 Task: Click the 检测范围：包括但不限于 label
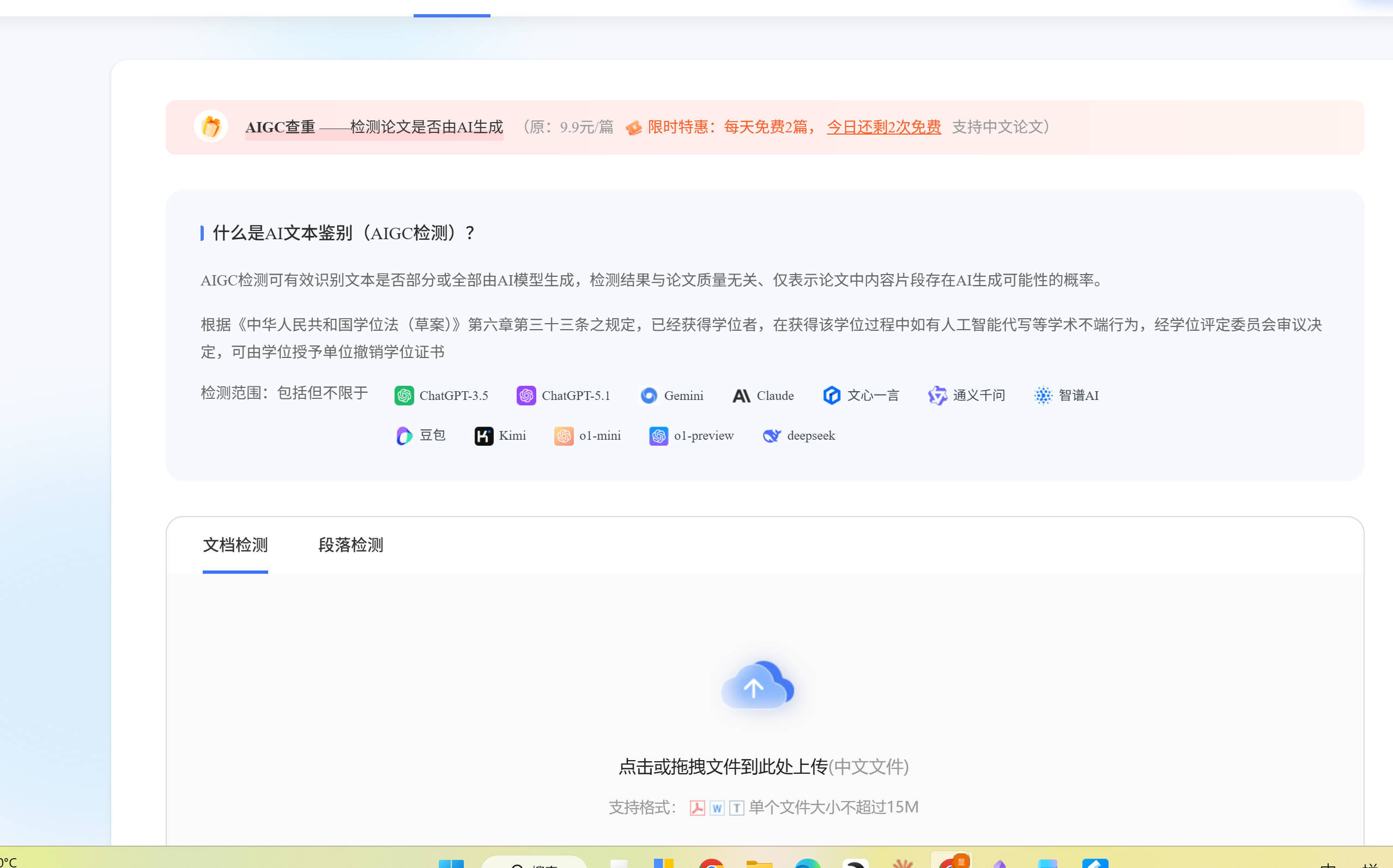[284, 393]
